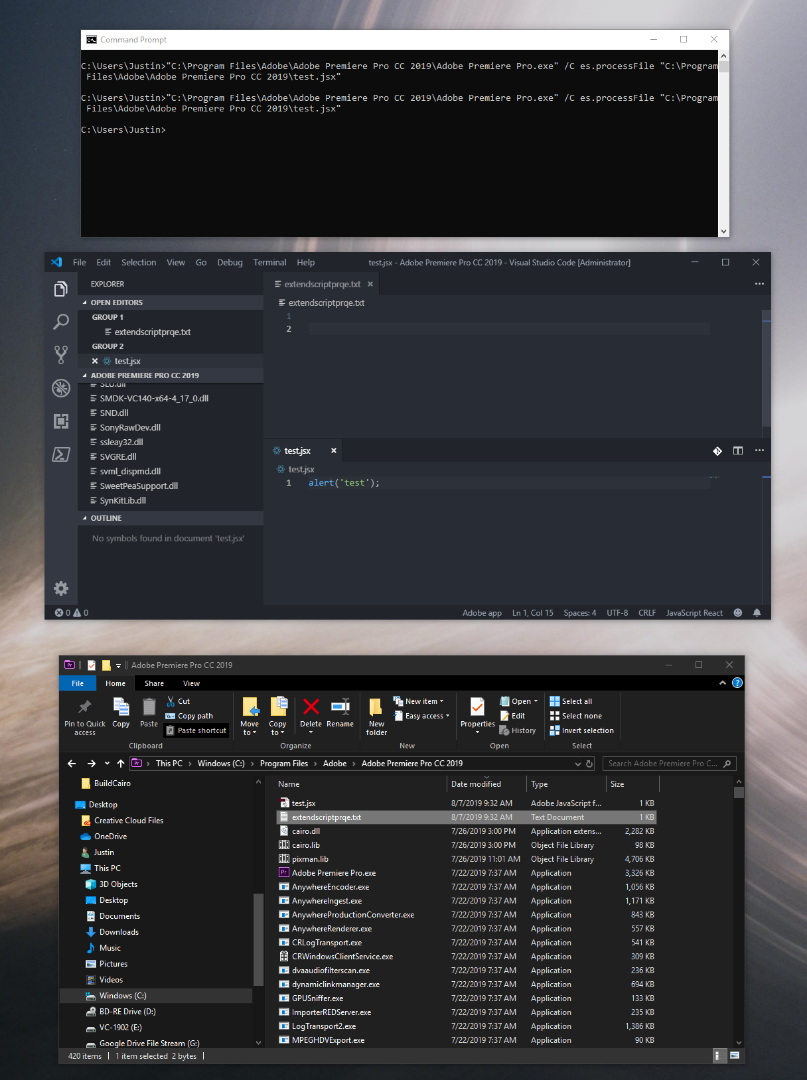
Task: Navigate back with File Explorer back arrow
Action: coord(72,763)
